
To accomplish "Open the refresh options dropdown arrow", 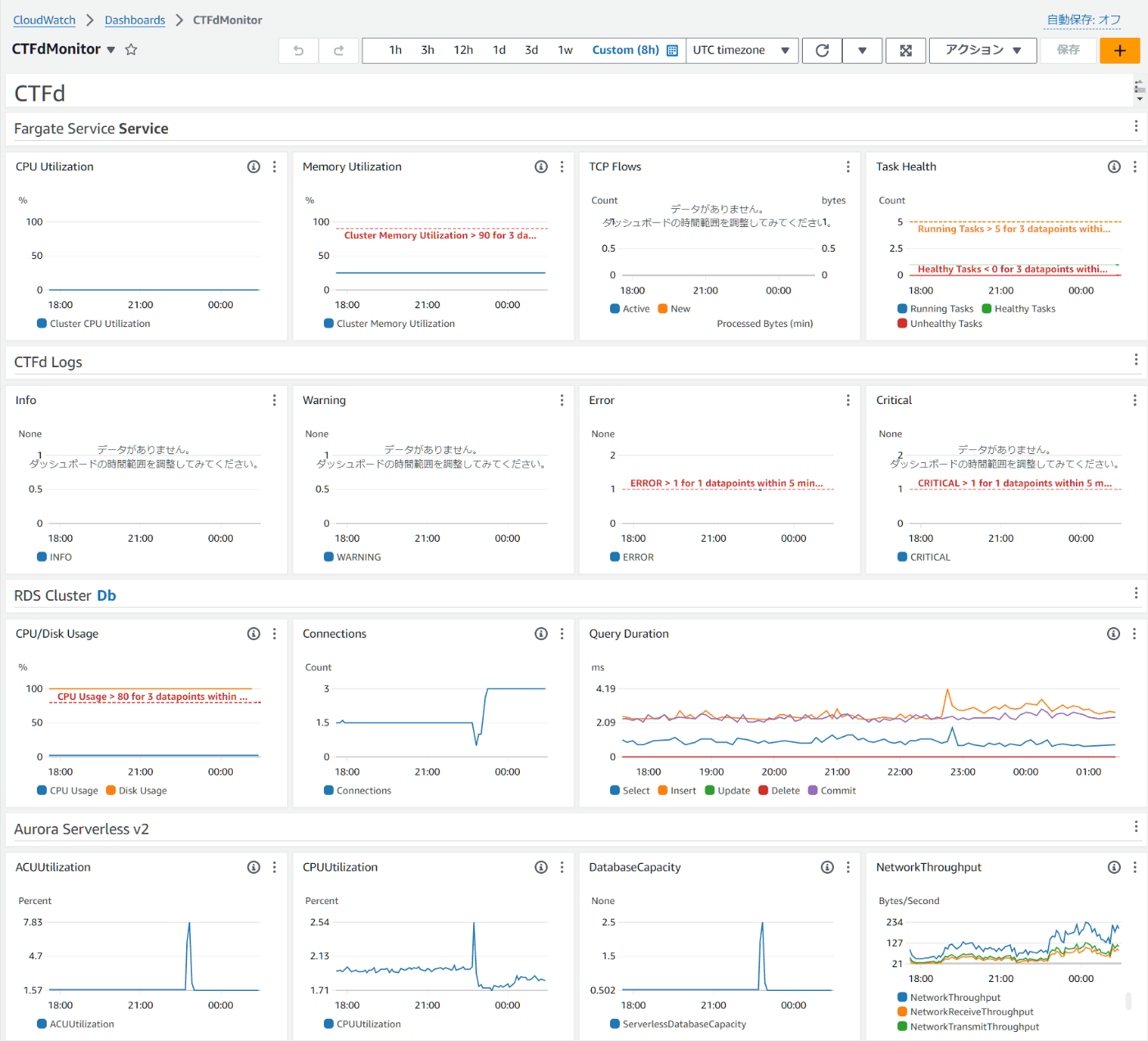I will 863,50.
